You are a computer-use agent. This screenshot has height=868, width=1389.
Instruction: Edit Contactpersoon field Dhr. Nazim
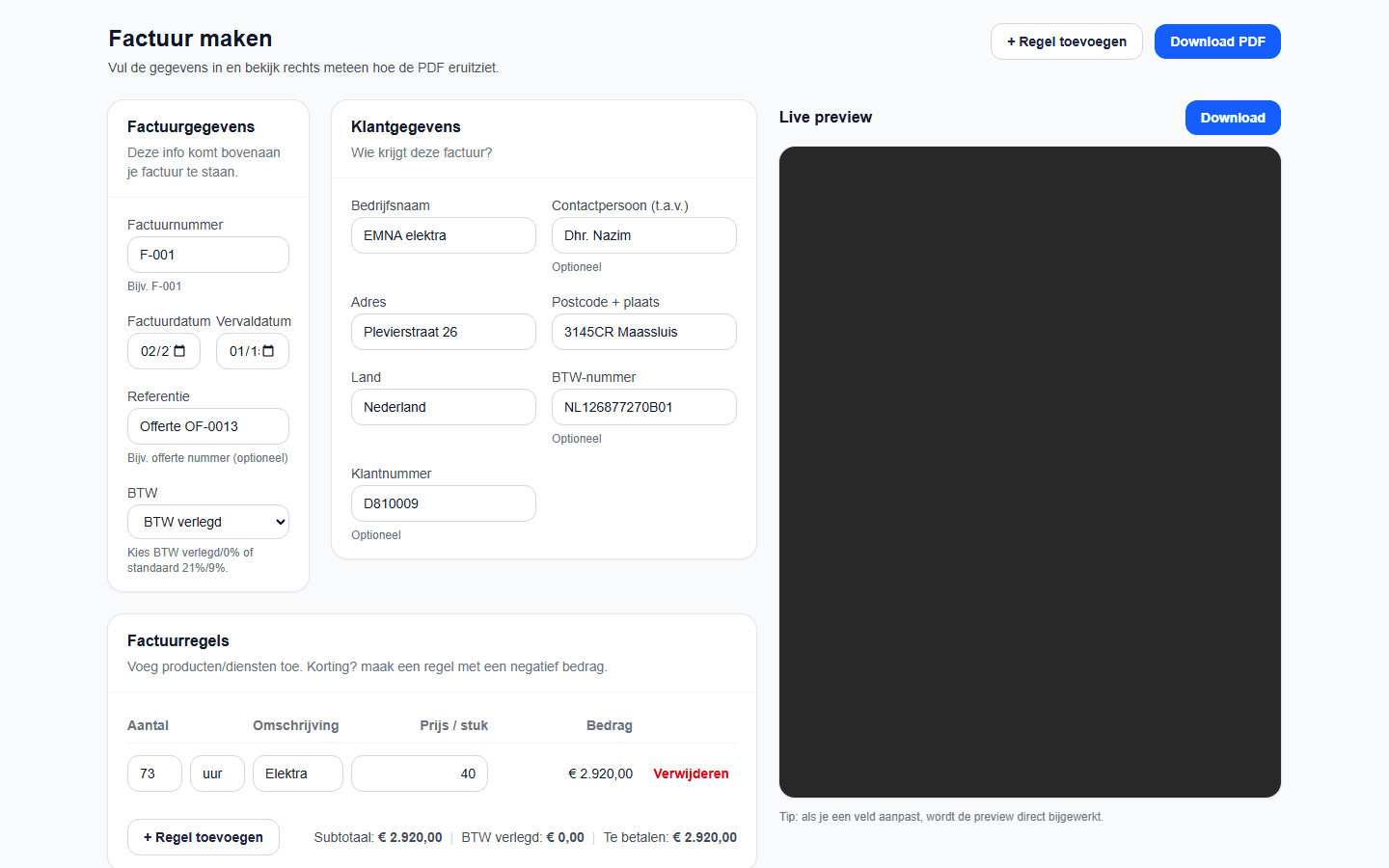coord(644,235)
